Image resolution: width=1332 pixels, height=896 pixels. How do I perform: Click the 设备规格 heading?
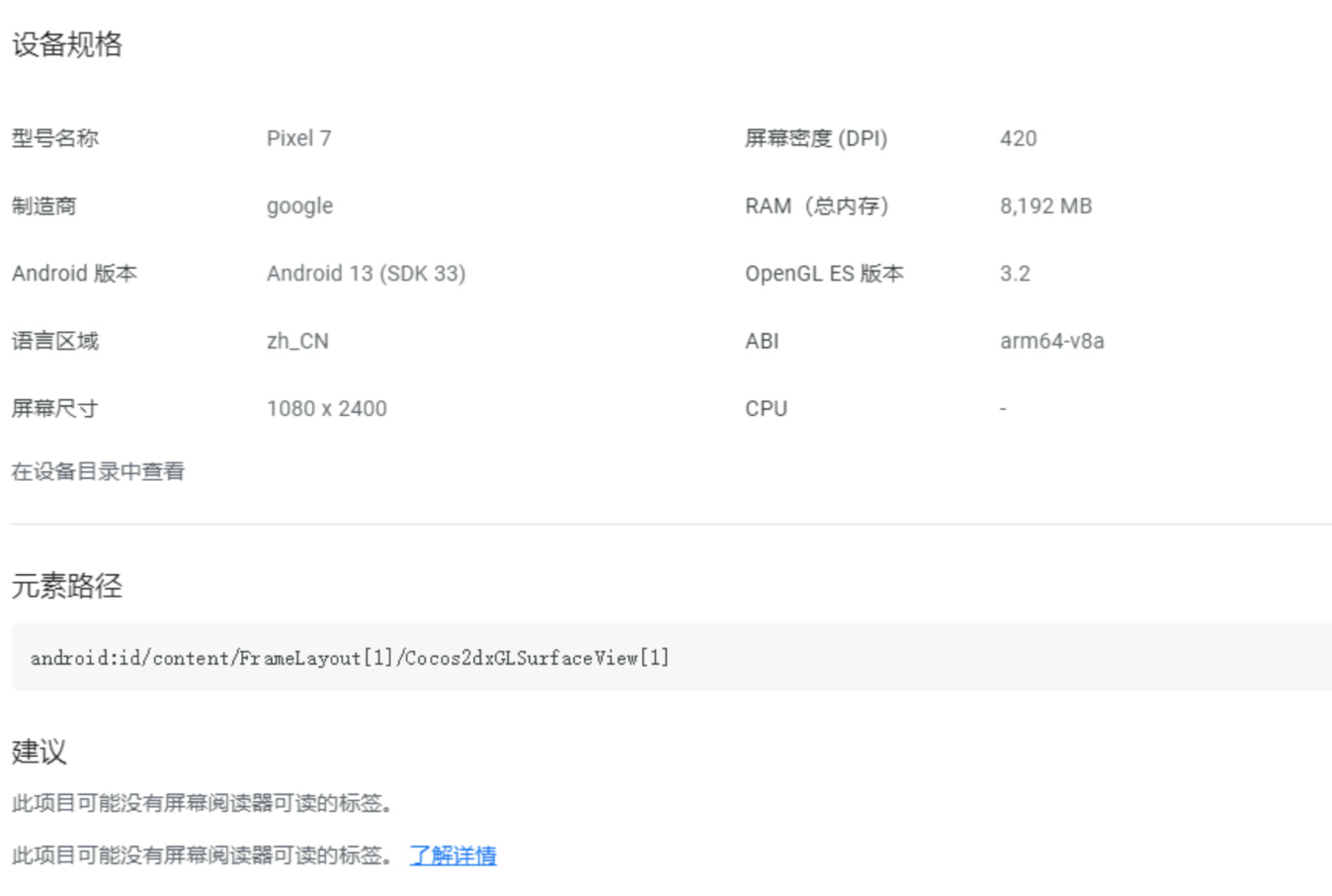67,44
